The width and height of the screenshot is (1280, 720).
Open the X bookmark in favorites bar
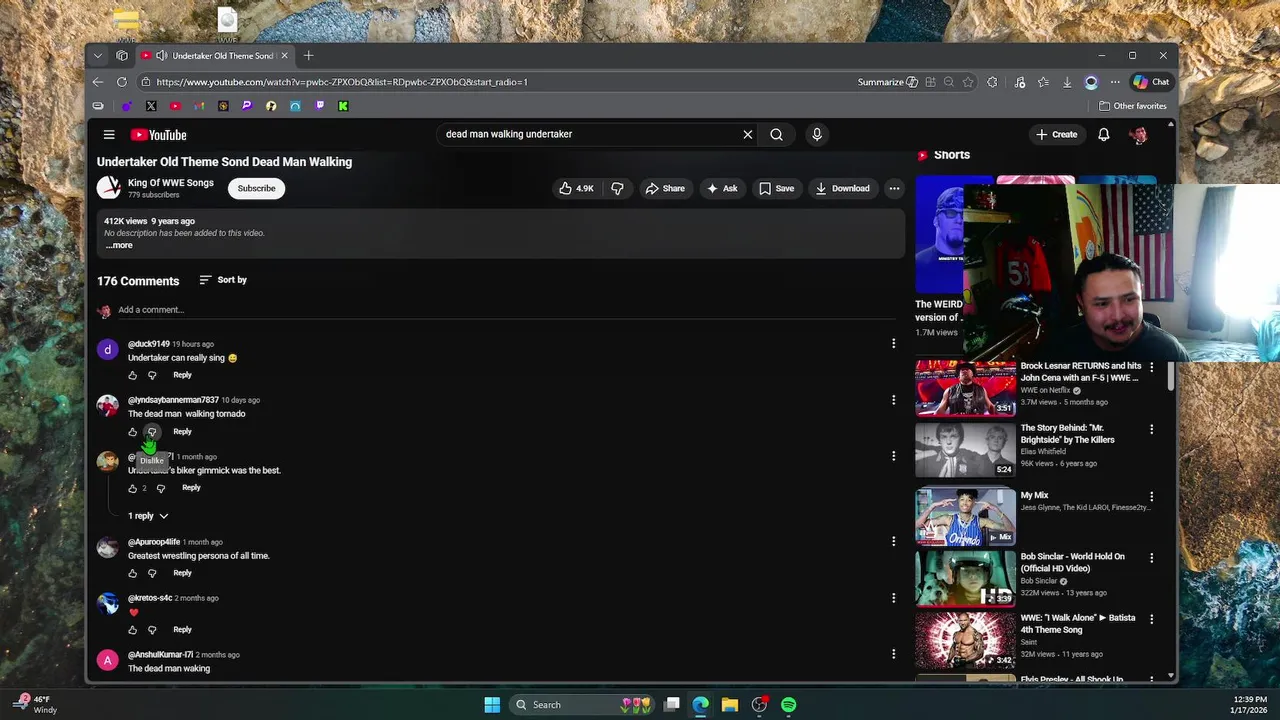(x=151, y=106)
